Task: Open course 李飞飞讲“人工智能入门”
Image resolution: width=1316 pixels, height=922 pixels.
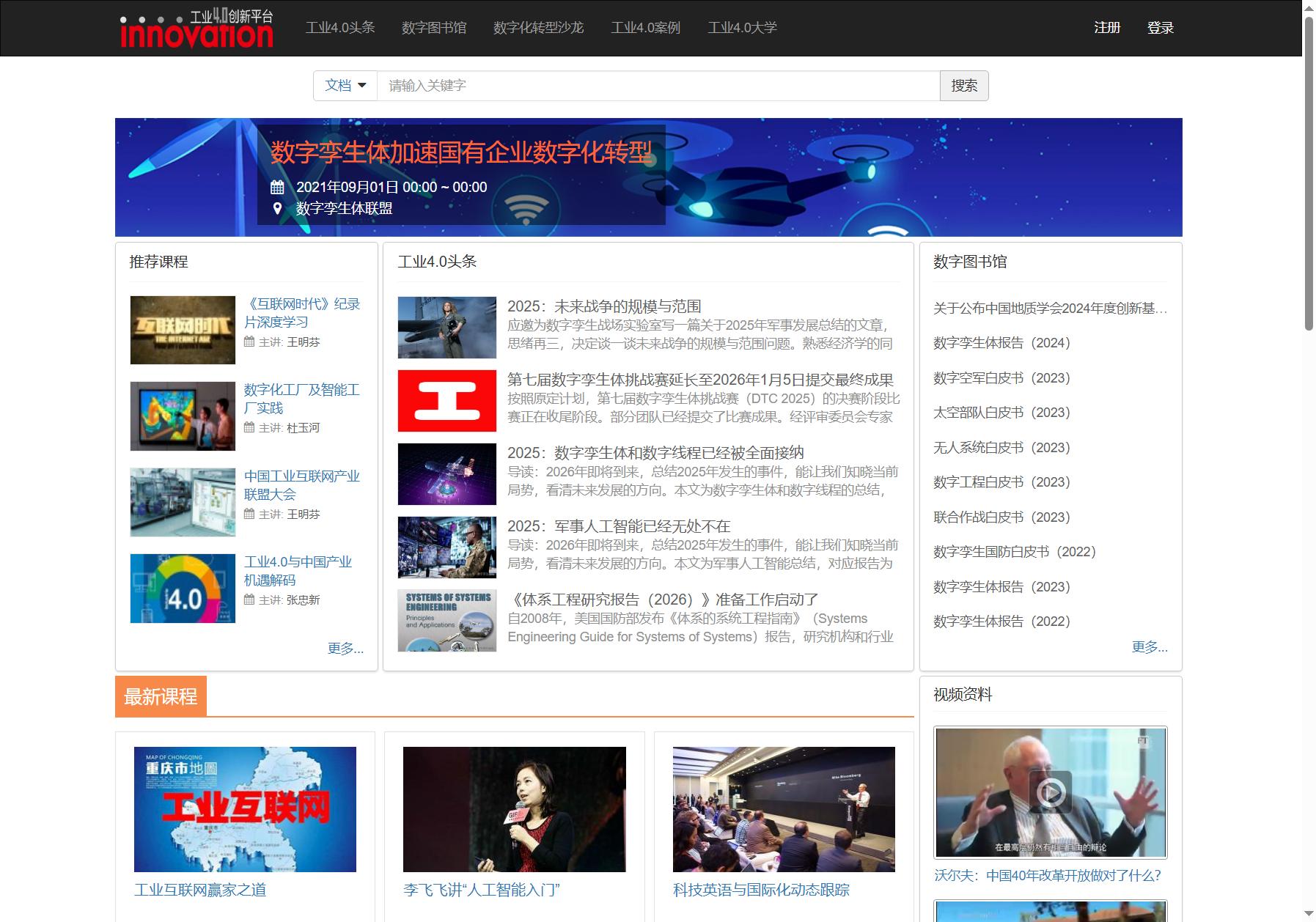Action: 482,890
